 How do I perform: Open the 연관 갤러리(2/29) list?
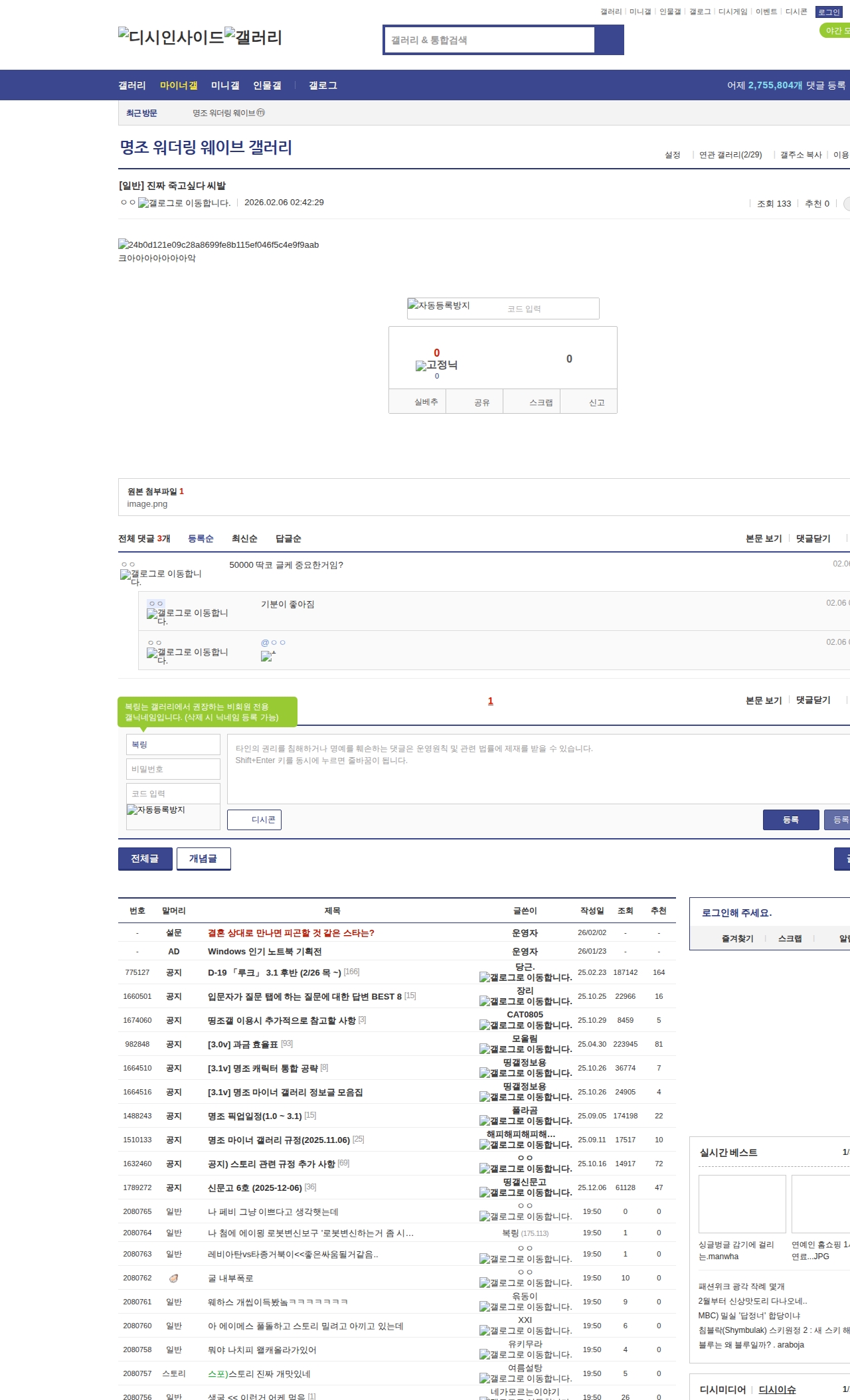click(x=730, y=155)
